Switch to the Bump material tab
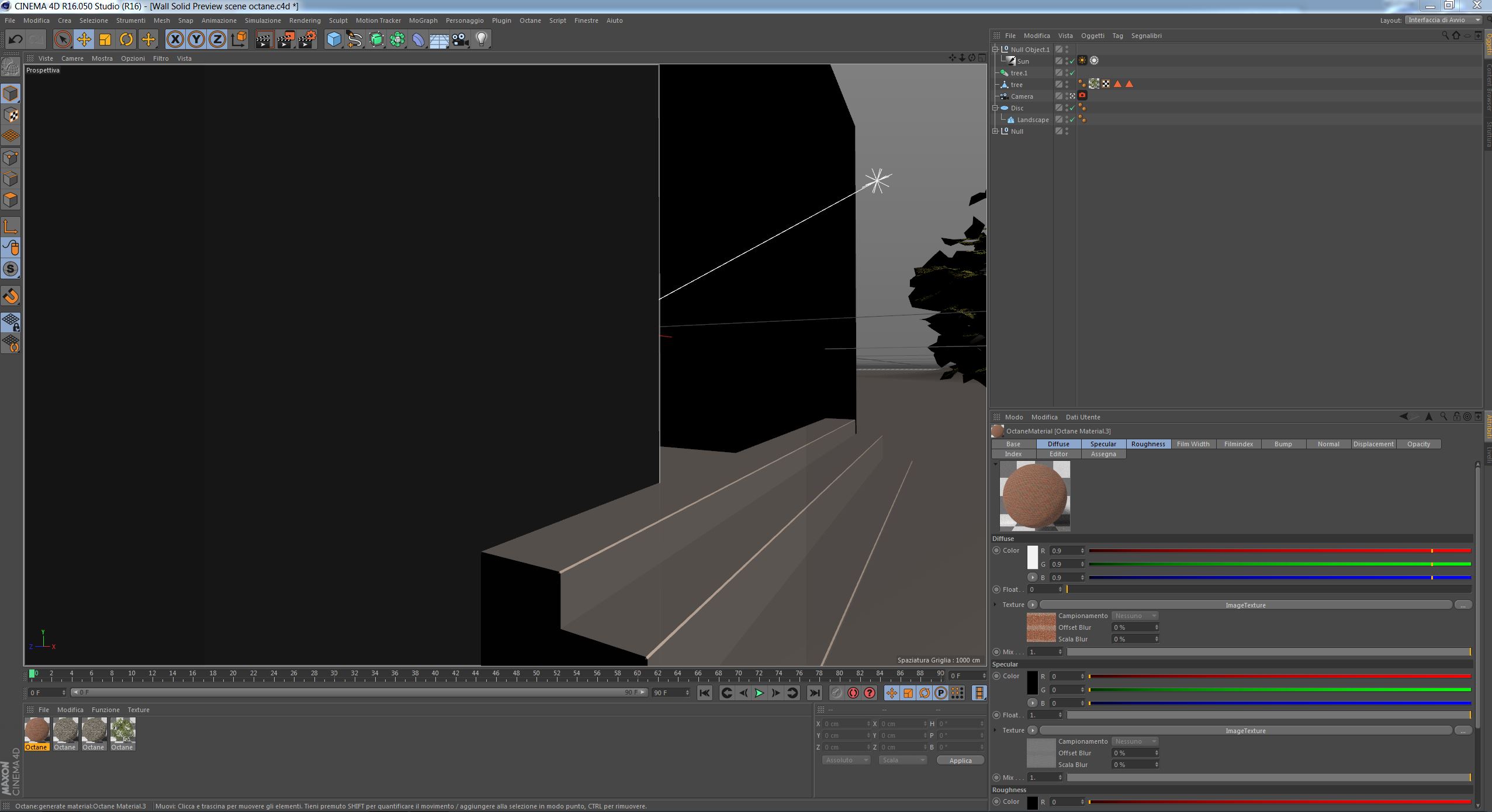Image resolution: width=1492 pixels, height=812 pixels. coord(1283,444)
